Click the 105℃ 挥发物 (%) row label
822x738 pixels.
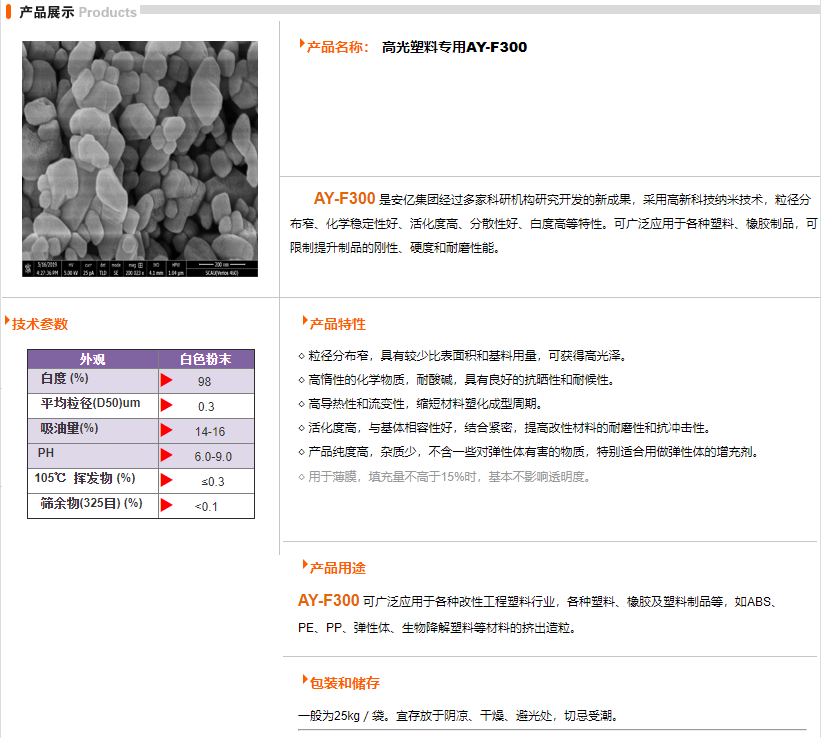click(85, 478)
